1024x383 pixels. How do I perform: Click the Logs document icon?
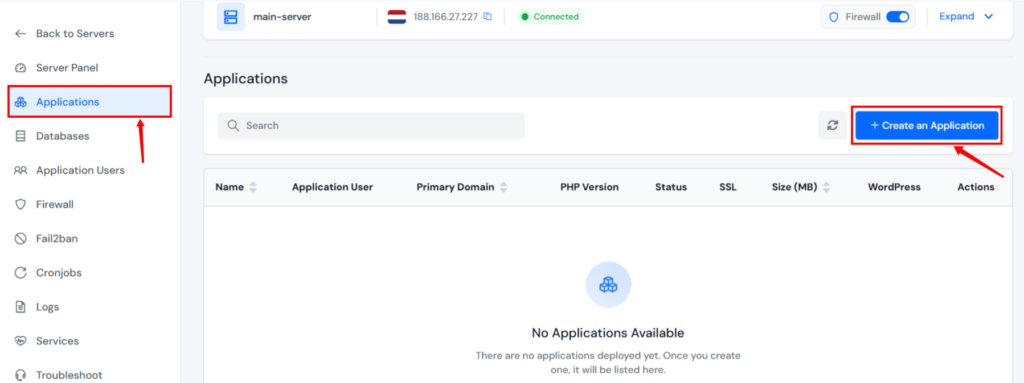coord(21,307)
